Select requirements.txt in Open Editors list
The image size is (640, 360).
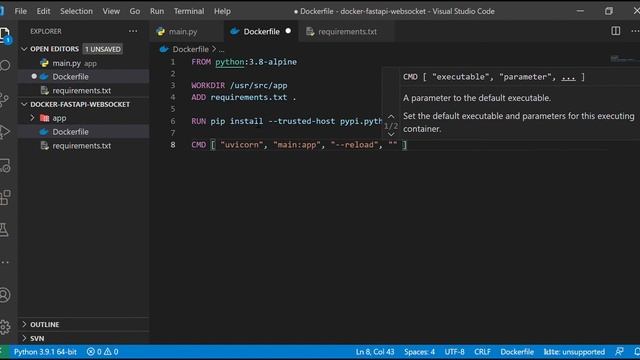(83, 91)
